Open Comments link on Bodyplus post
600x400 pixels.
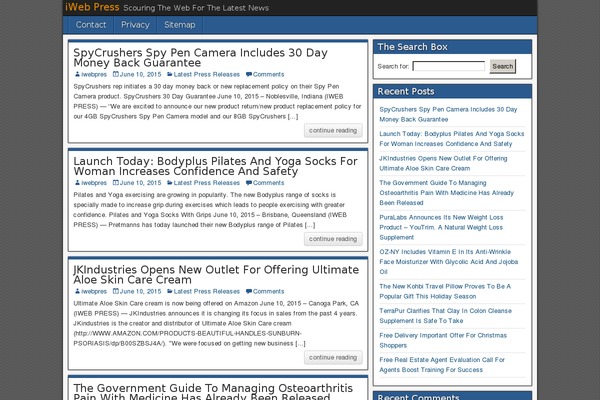click(268, 183)
